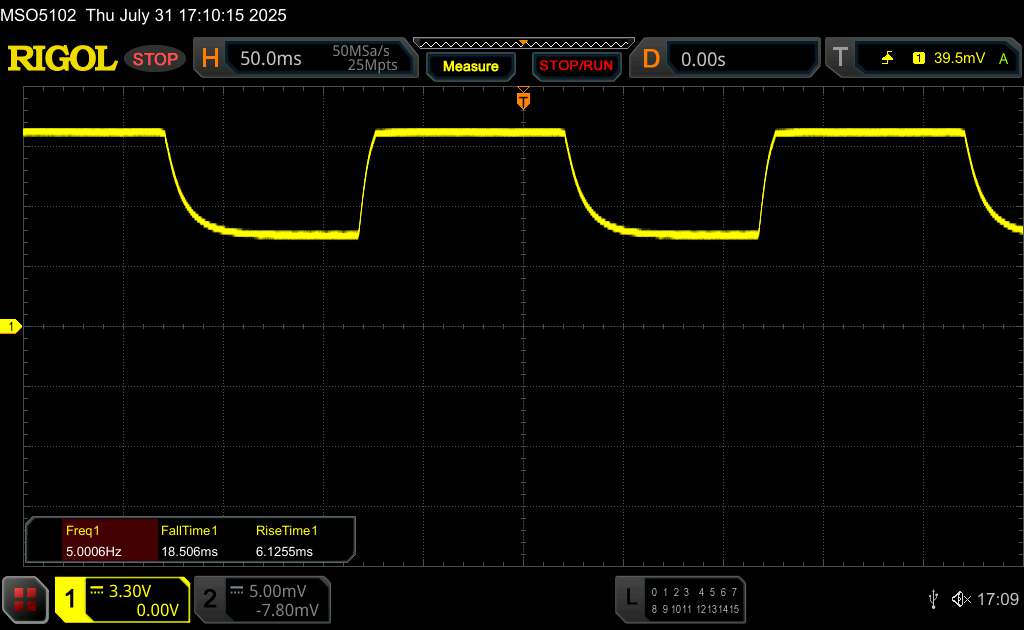1024x630 pixels.
Task: Open the delay 0.00s setting
Action: (x=703, y=59)
